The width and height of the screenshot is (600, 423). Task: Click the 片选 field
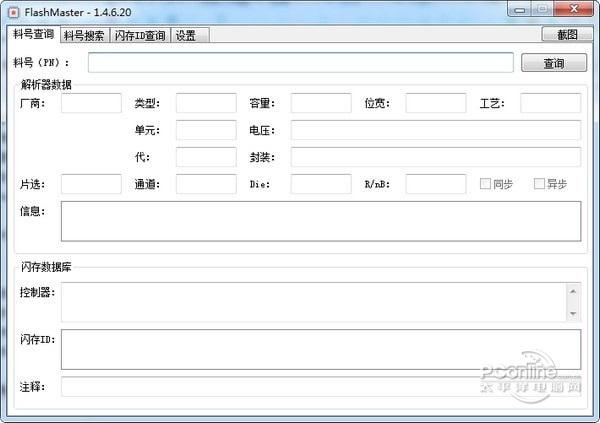click(91, 184)
